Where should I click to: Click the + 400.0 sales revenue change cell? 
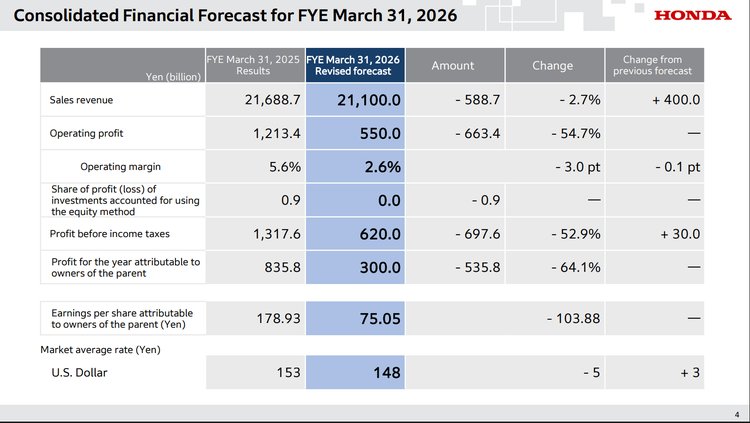(x=675, y=100)
